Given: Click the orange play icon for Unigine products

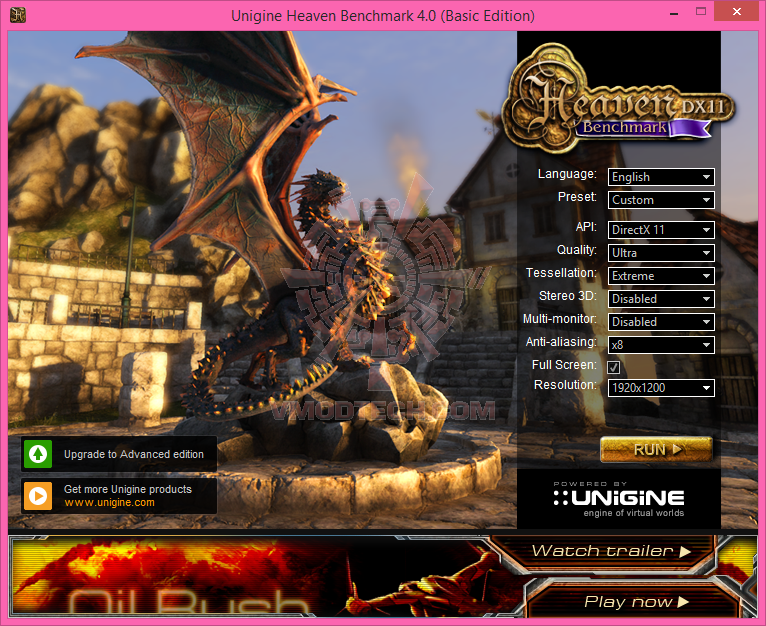Looking at the screenshot, I should [38, 496].
